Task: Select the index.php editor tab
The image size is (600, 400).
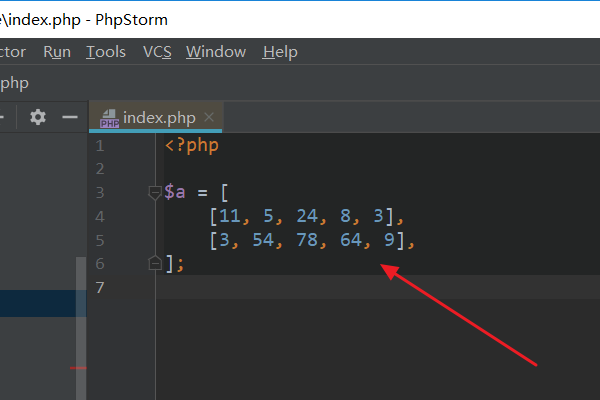Action: pos(156,118)
